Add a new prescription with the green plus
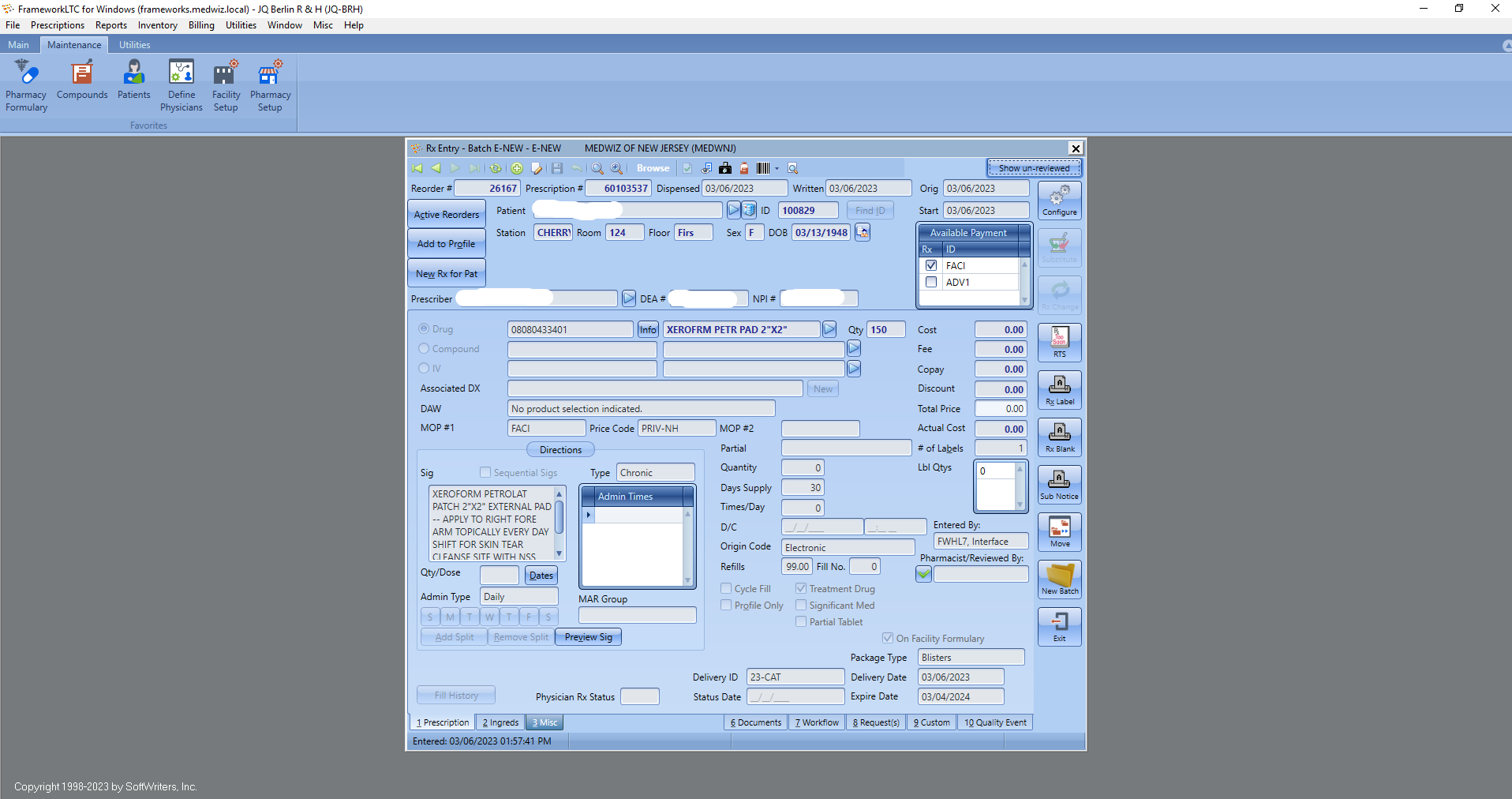 (x=517, y=168)
